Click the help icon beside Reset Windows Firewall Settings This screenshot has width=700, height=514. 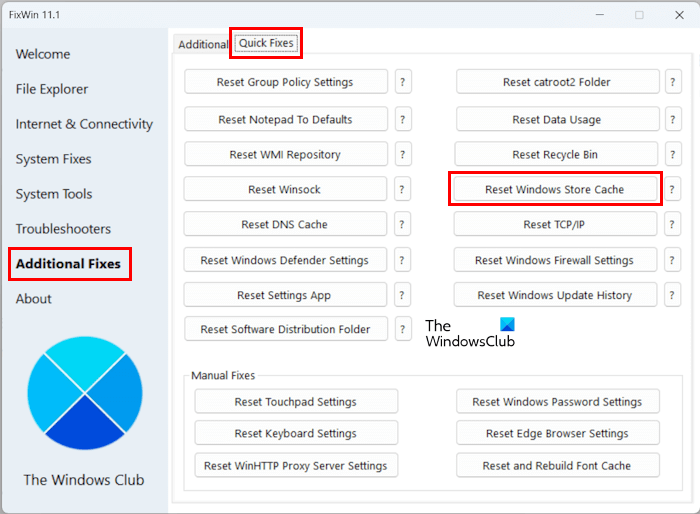tap(672, 260)
